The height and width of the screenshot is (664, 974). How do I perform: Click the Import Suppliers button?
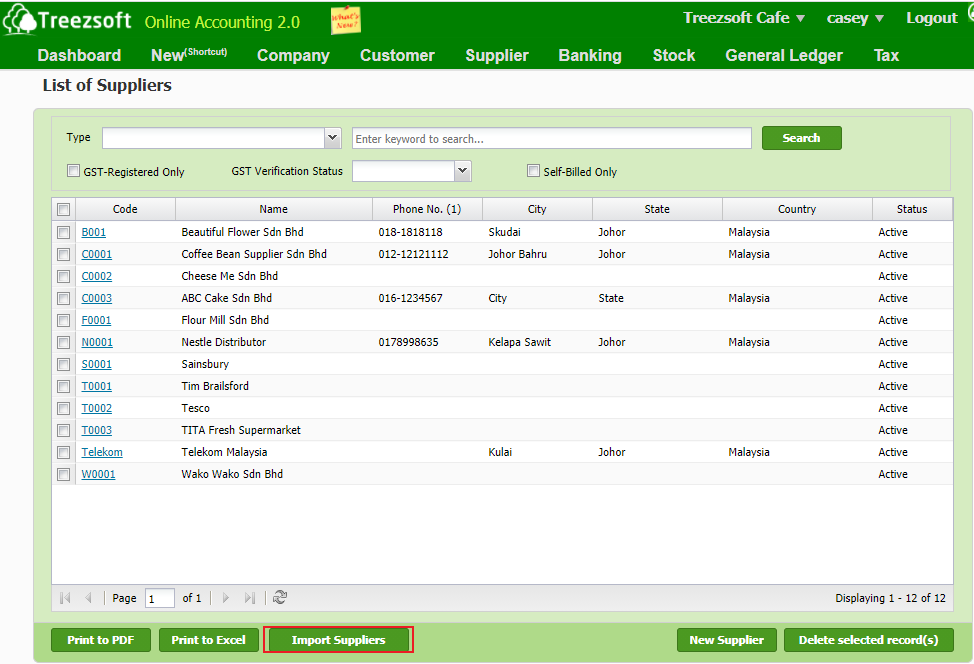click(338, 640)
